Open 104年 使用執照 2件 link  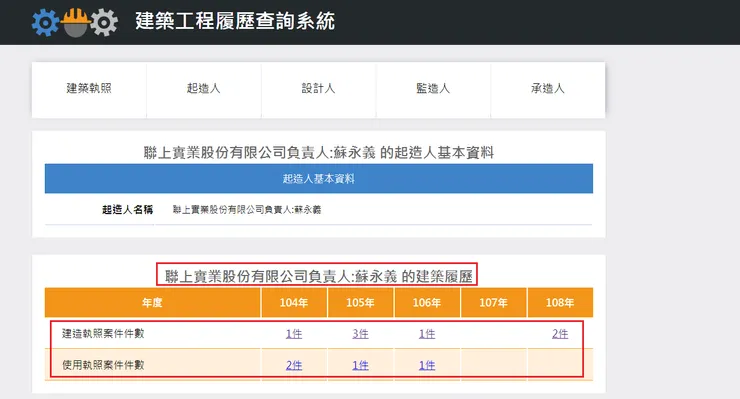tap(294, 365)
